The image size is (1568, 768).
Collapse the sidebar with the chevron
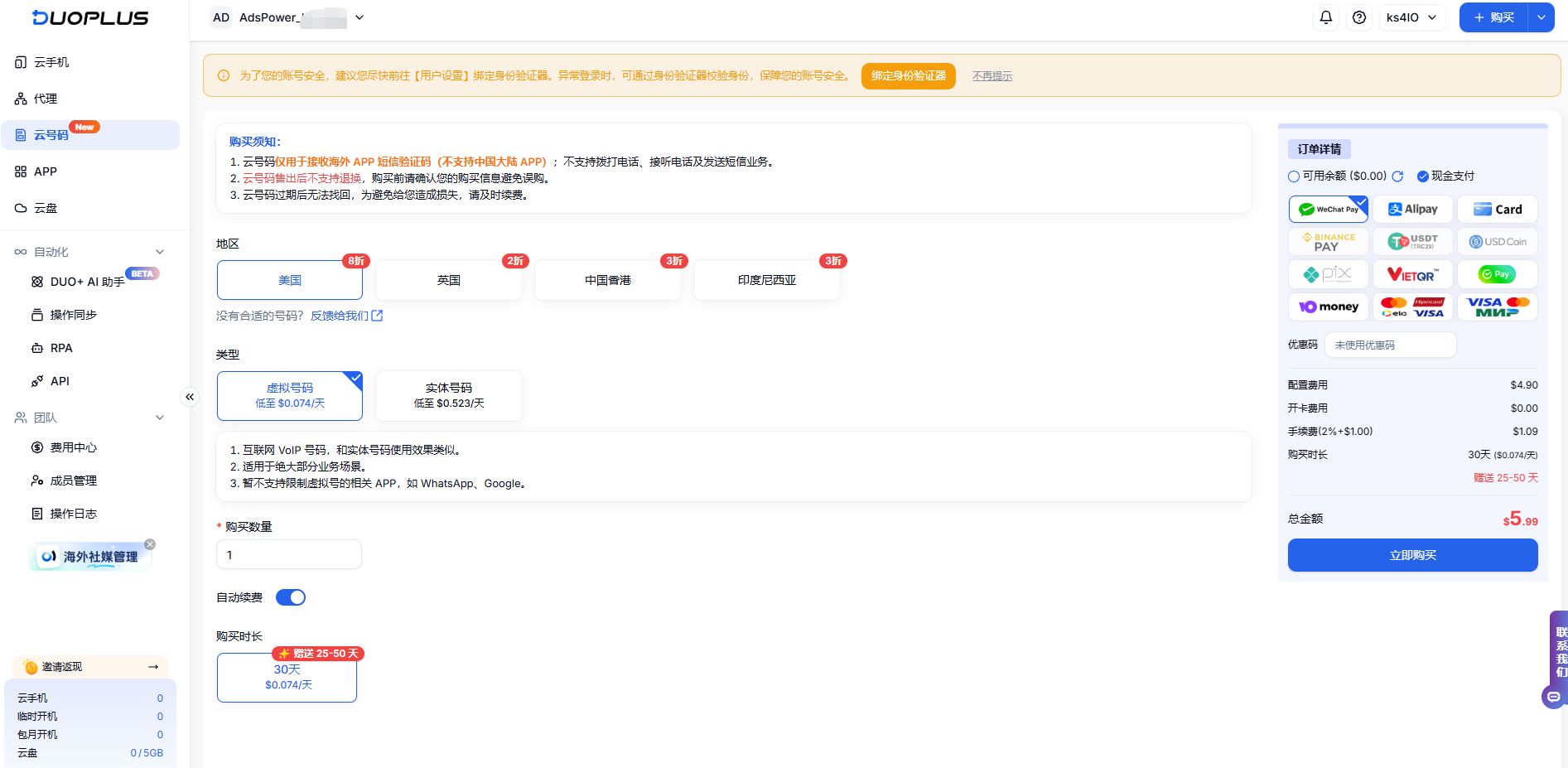point(190,397)
